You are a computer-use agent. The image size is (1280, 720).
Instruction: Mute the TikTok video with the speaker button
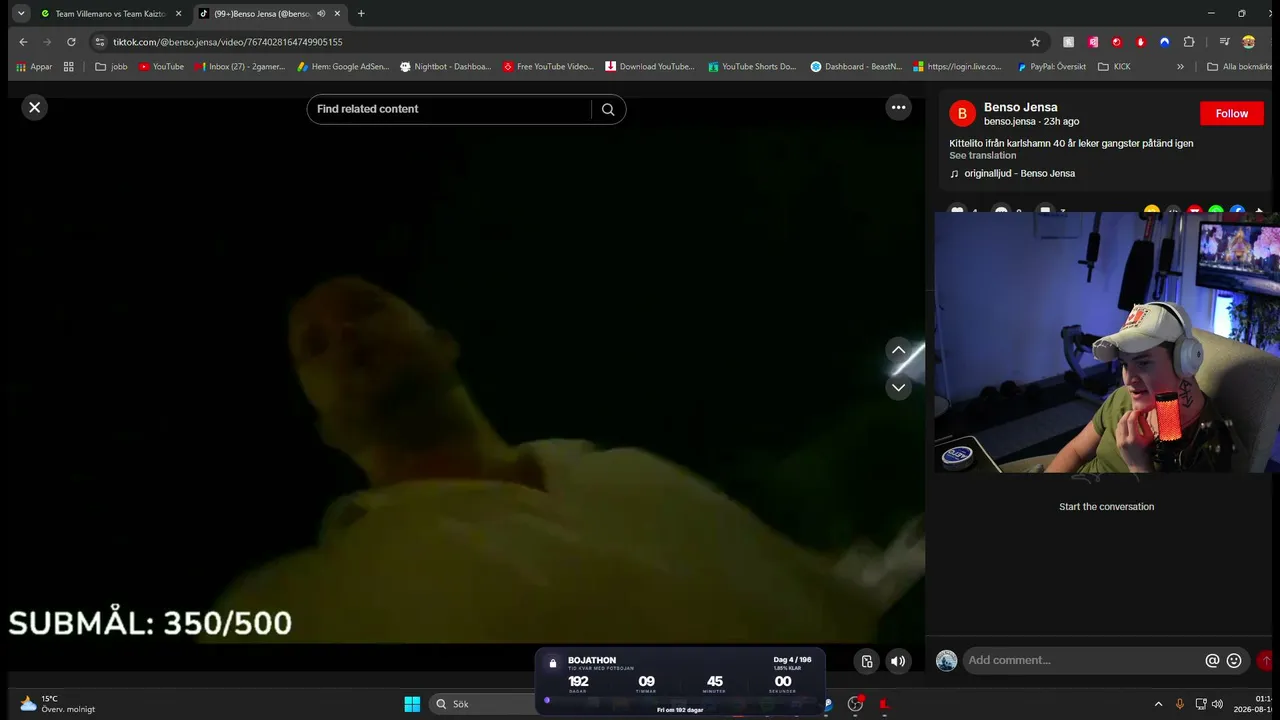(x=898, y=661)
